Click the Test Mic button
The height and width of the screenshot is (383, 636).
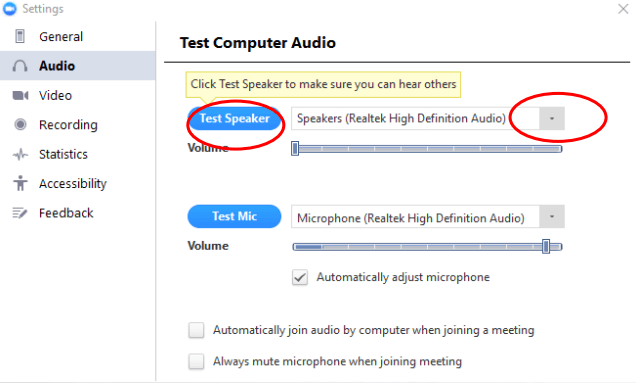[234, 216]
